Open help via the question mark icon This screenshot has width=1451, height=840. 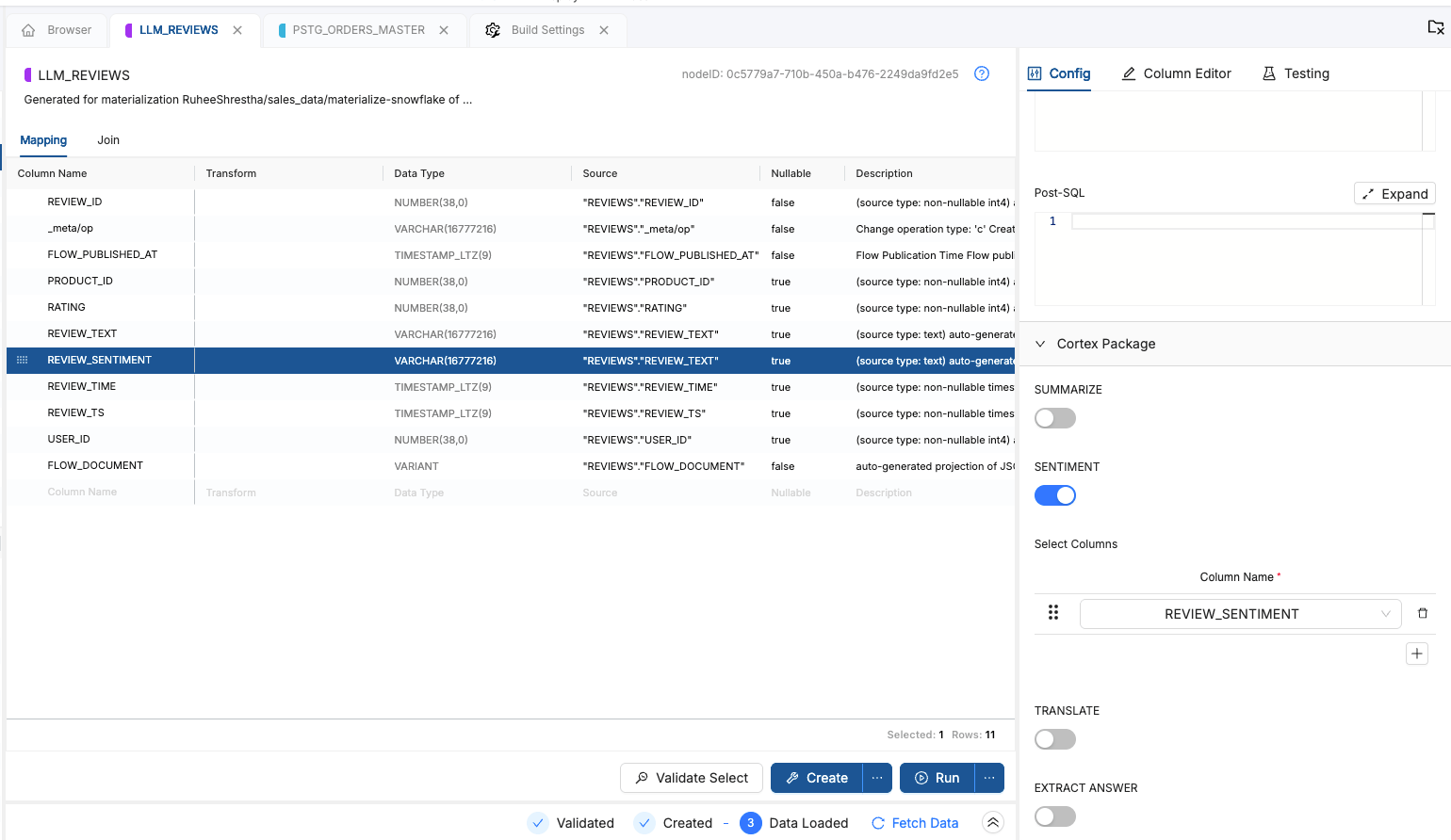tap(981, 73)
